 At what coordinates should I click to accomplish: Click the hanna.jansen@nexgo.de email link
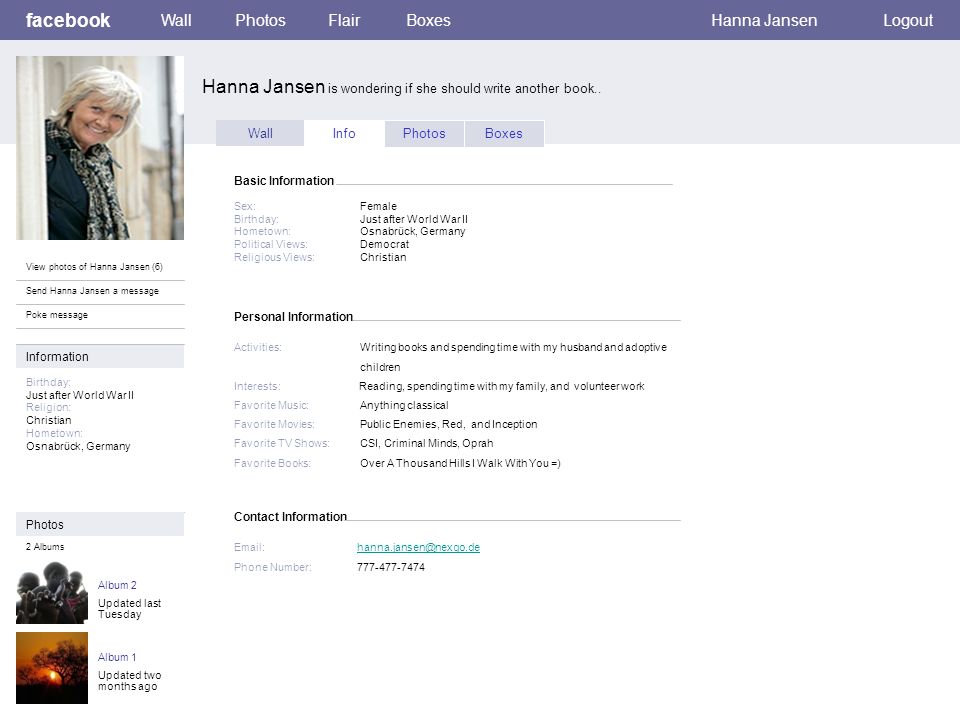[x=418, y=547]
